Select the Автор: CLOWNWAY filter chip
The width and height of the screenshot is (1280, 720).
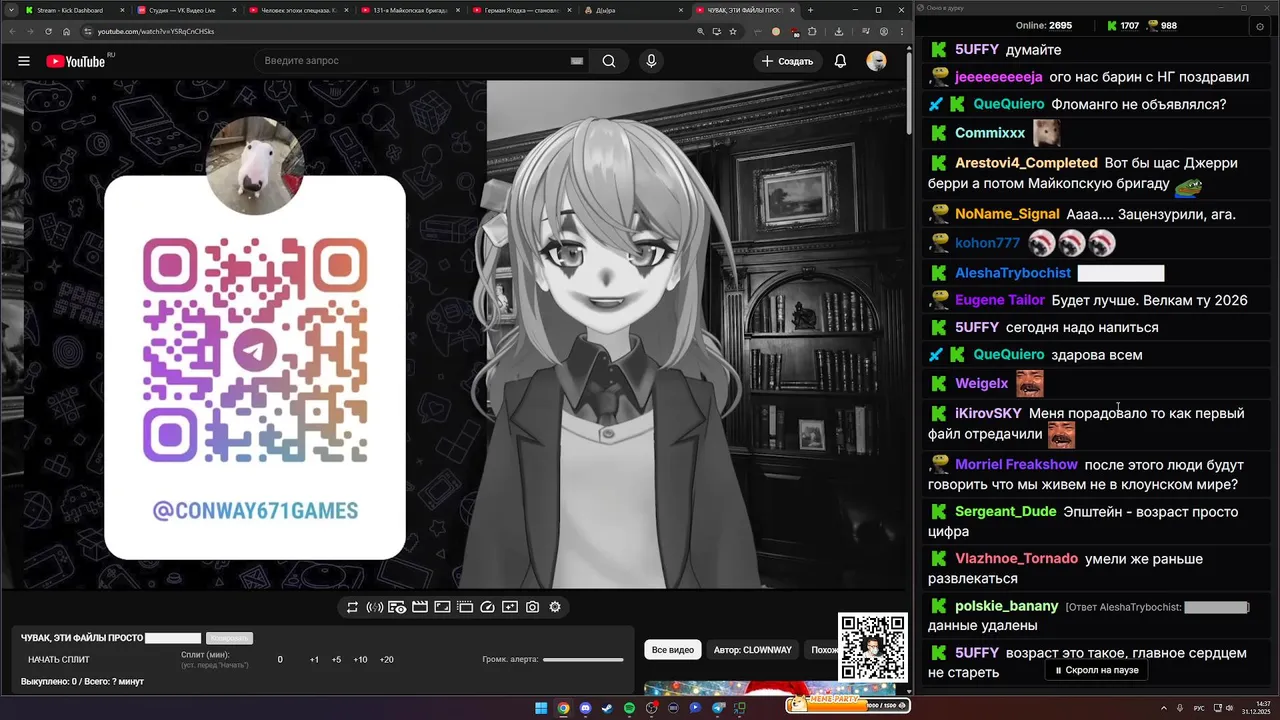click(x=752, y=650)
